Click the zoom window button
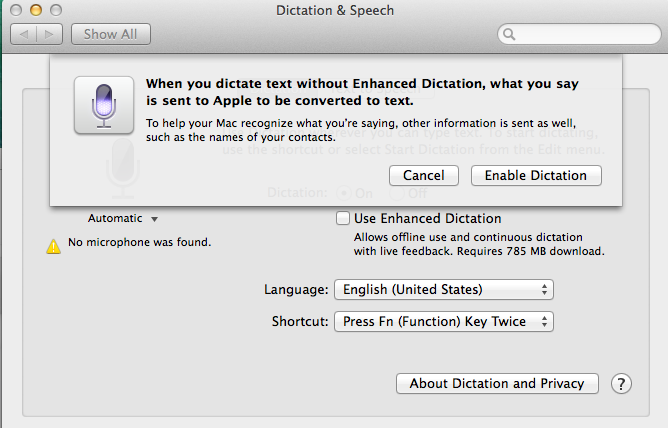The image size is (668, 428). pyautogui.click(x=56, y=10)
